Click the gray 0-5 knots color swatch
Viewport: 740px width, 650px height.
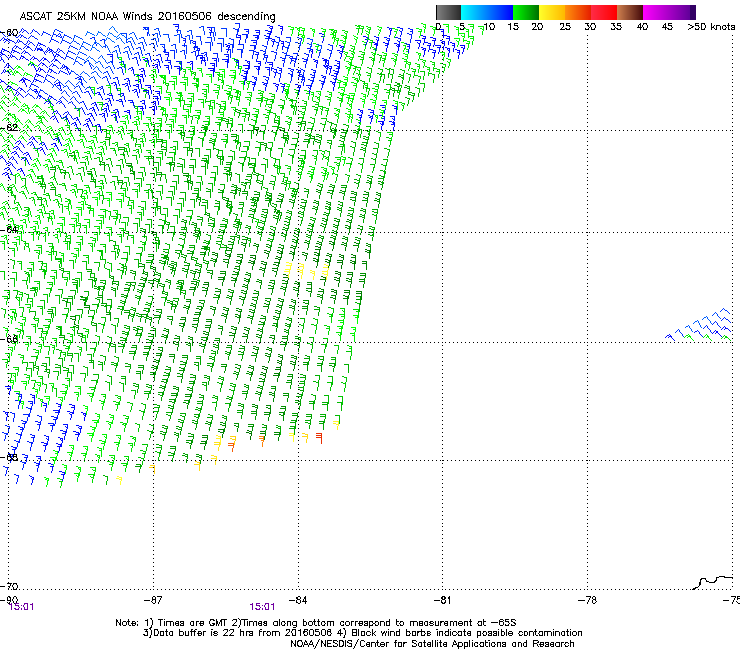[x=448, y=12]
